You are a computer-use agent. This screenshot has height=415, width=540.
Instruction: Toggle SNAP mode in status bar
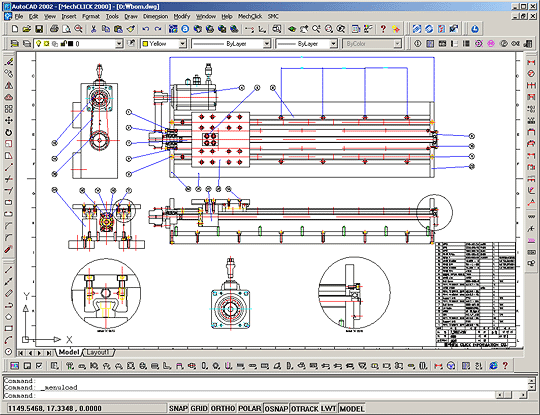[178, 408]
